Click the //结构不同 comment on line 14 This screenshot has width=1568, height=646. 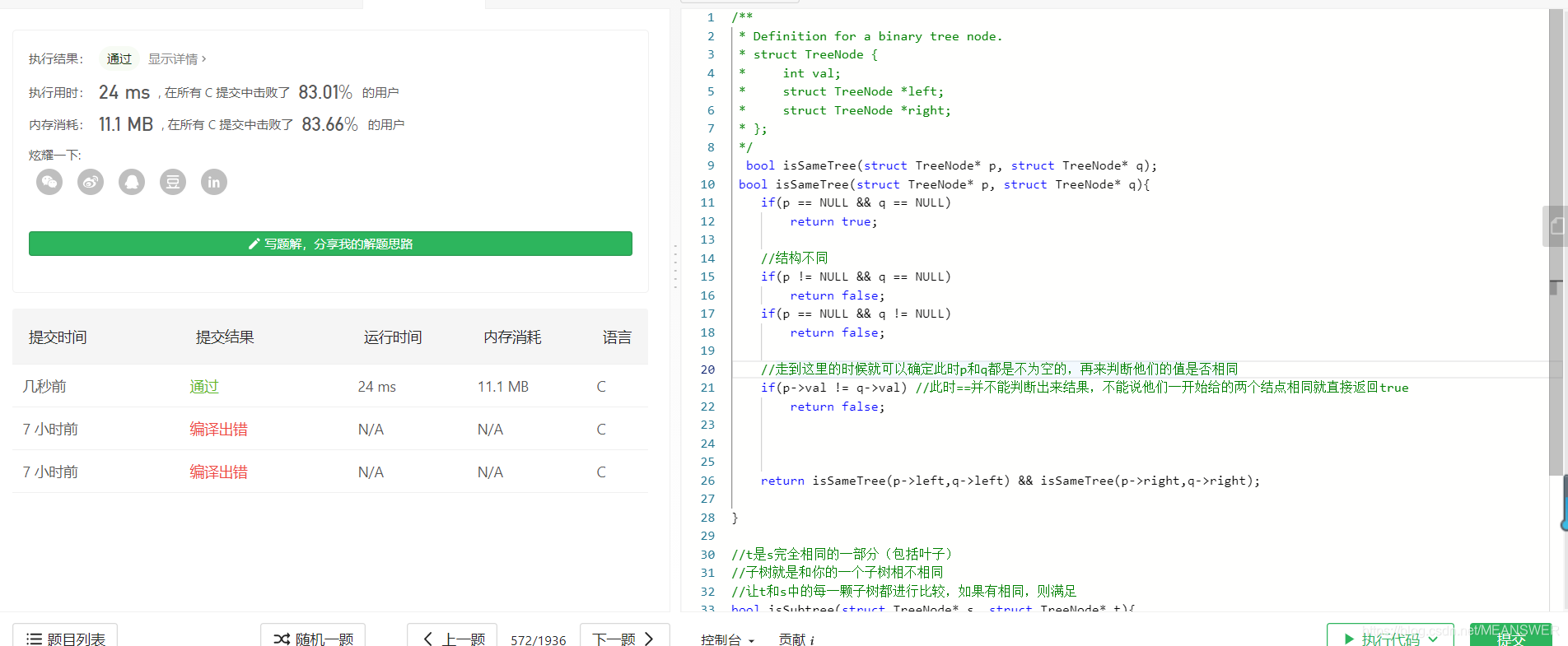click(795, 258)
